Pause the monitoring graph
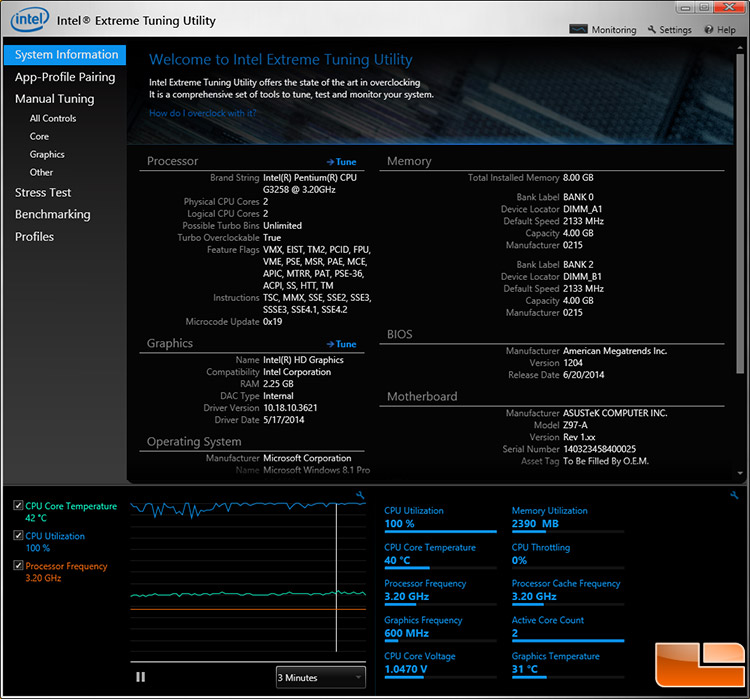Screen dimensions: 750x699 140,677
